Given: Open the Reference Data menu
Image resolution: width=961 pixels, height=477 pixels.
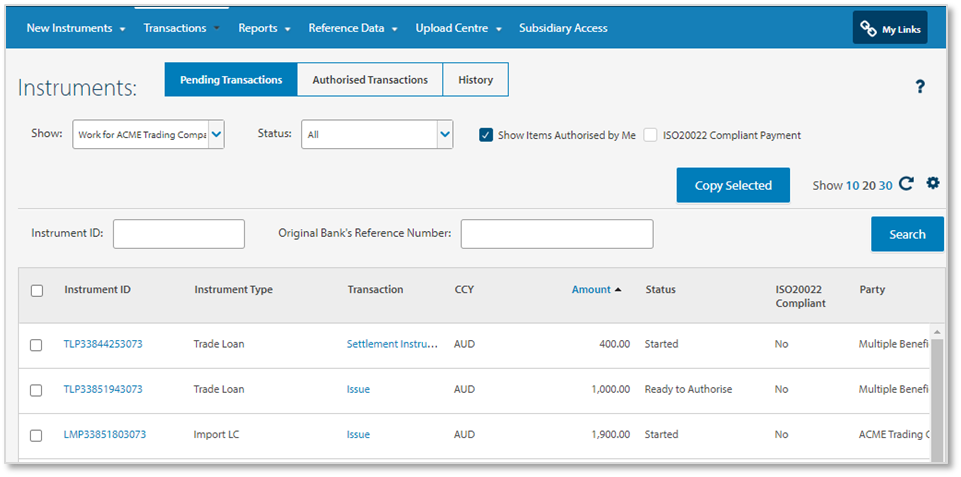Looking at the screenshot, I should click(x=353, y=28).
